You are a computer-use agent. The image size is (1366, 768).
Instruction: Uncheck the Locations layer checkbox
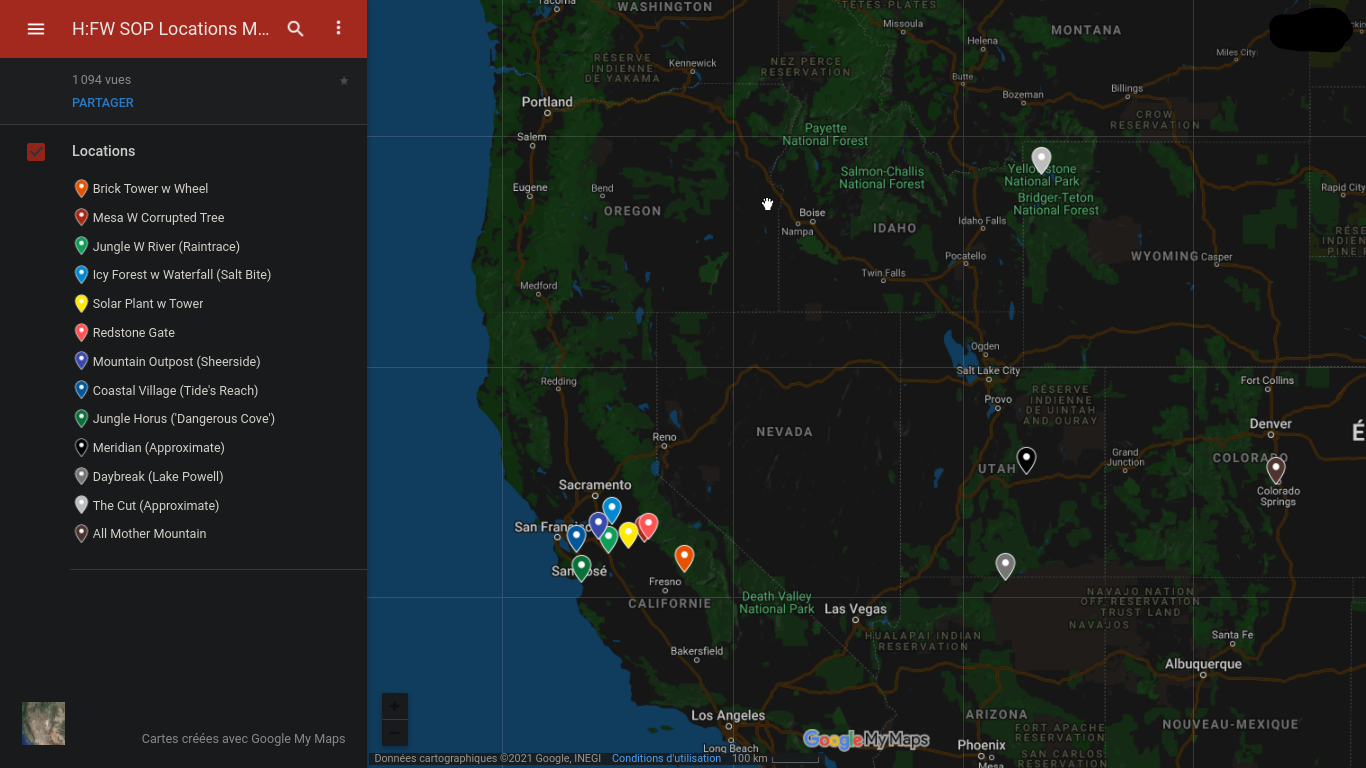pyautogui.click(x=36, y=151)
